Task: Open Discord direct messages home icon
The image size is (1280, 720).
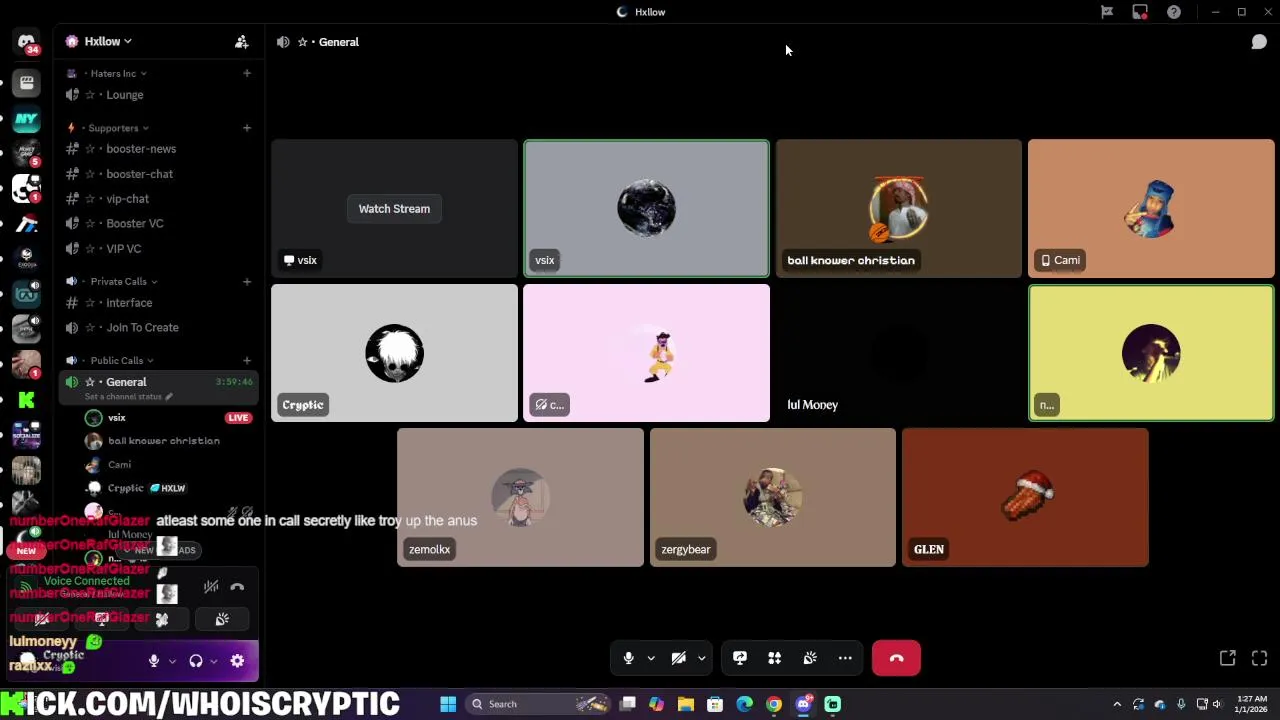Action: pyautogui.click(x=27, y=43)
